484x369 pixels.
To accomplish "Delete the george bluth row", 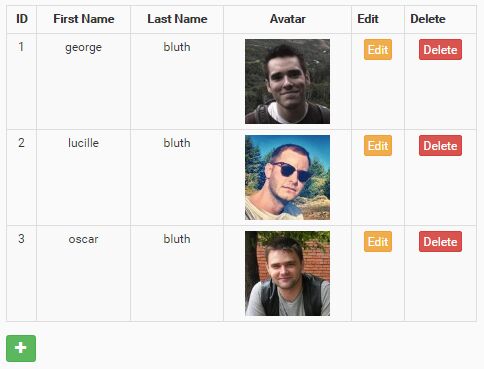I will (440, 49).
